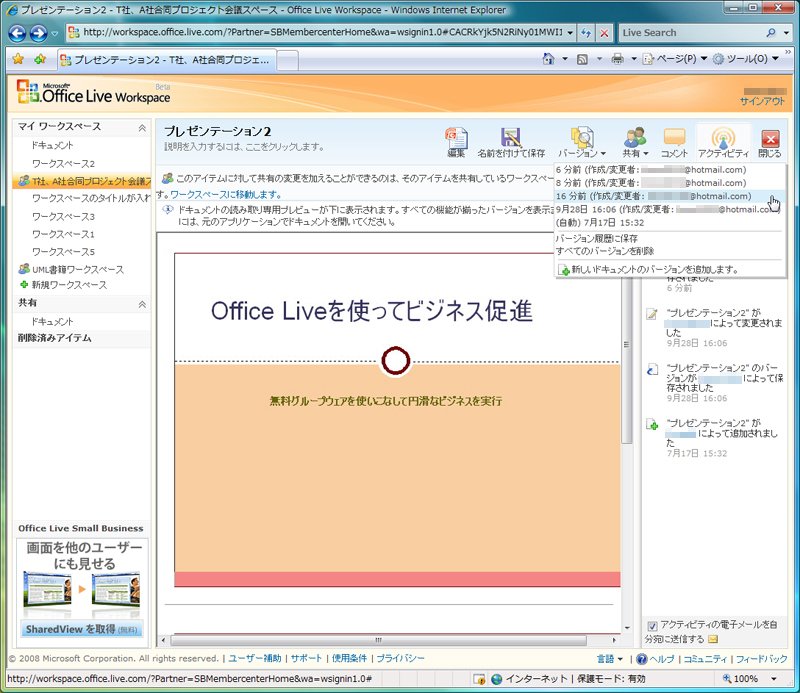Click the サインアウト sign-out link
Image resolution: width=800 pixels, height=693 pixels.
click(x=762, y=101)
